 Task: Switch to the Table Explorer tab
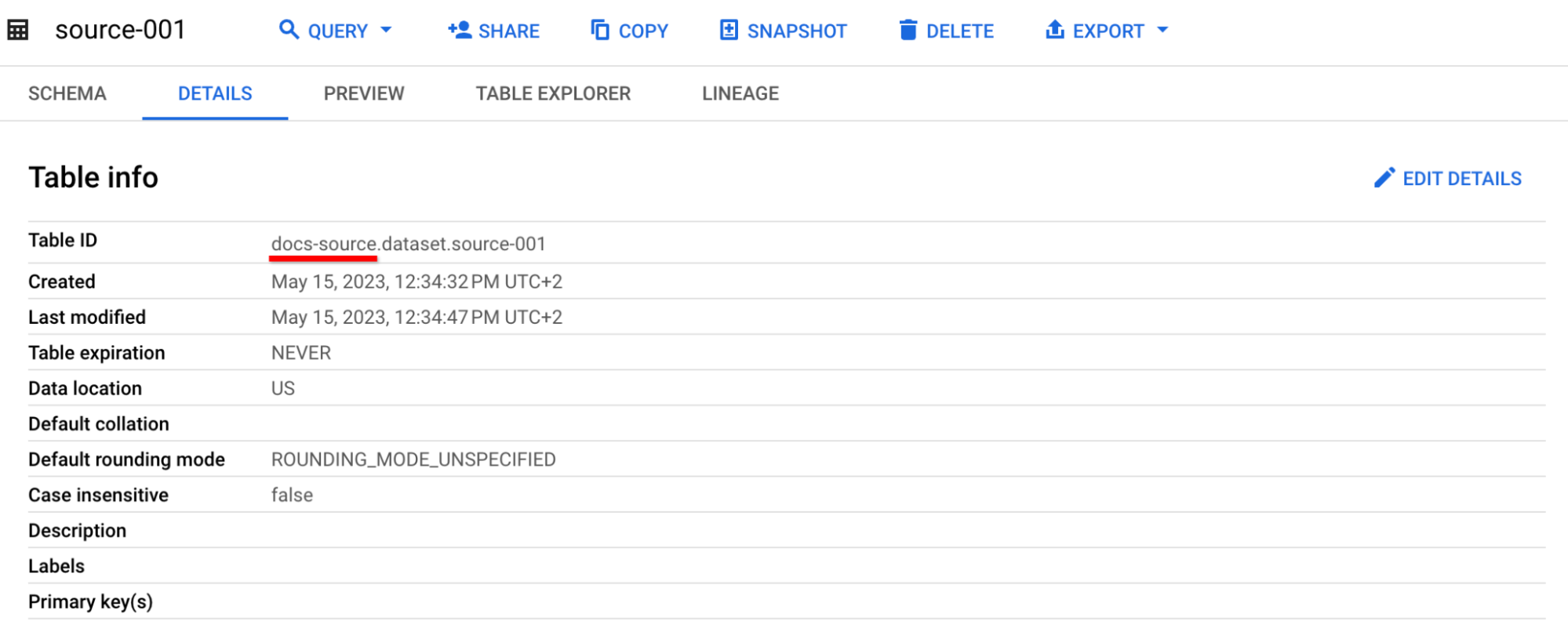[x=552, y=93]
